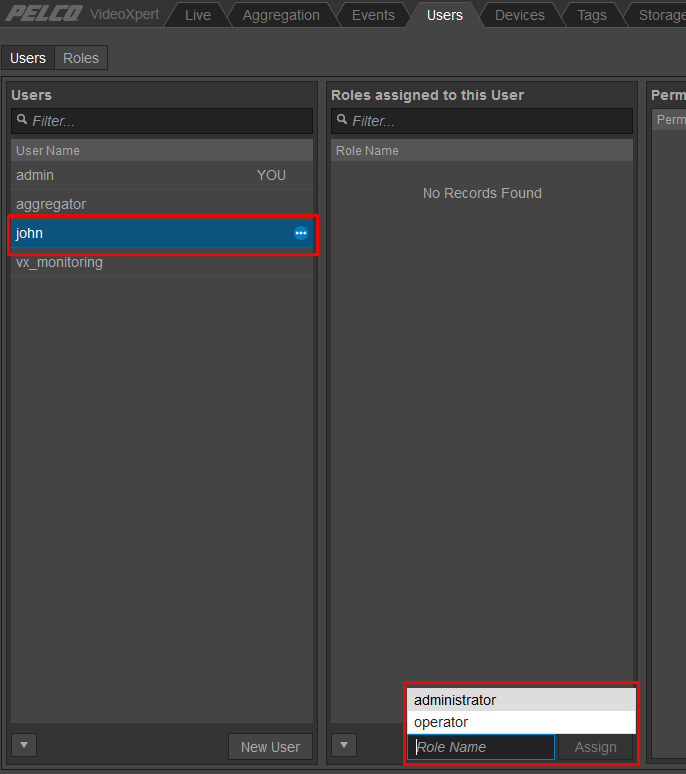This screenshot has width=686, height=774.
Task: Click the Assign button
Action: tap(595, 747)
